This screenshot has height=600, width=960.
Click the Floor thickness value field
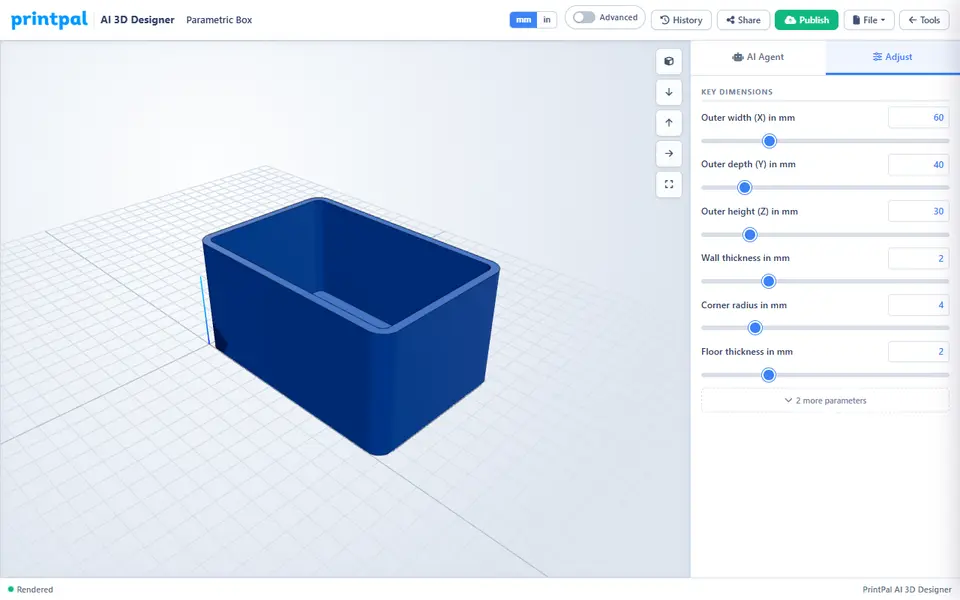[918, 351]
